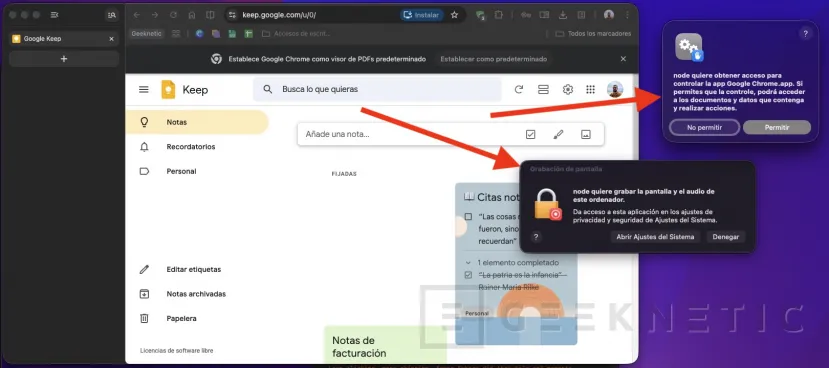Open the Keep main menu hamburger icon
The image size is (829, 368).
pos(144,90)
